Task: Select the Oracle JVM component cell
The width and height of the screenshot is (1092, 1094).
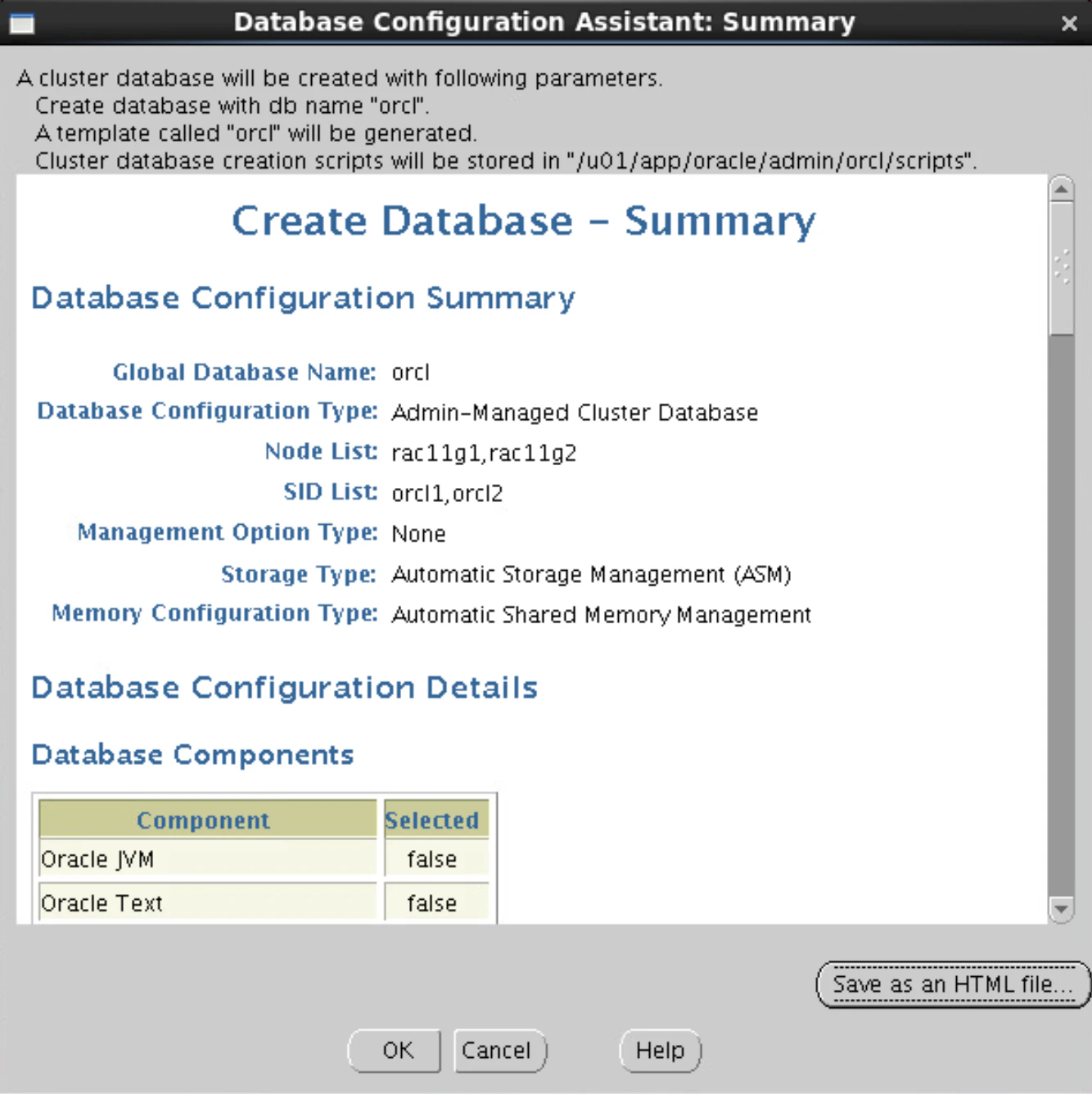Action: click(x=208, y=859)
